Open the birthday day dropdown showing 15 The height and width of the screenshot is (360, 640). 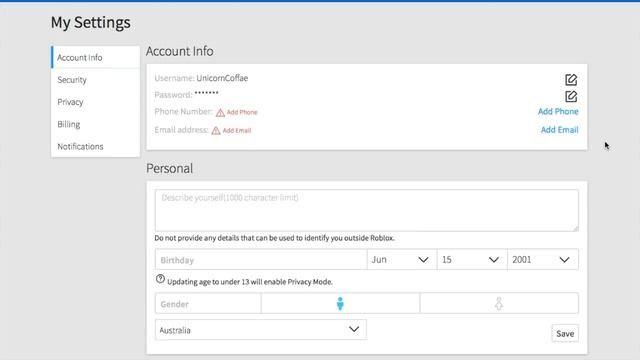click(472, 260)
